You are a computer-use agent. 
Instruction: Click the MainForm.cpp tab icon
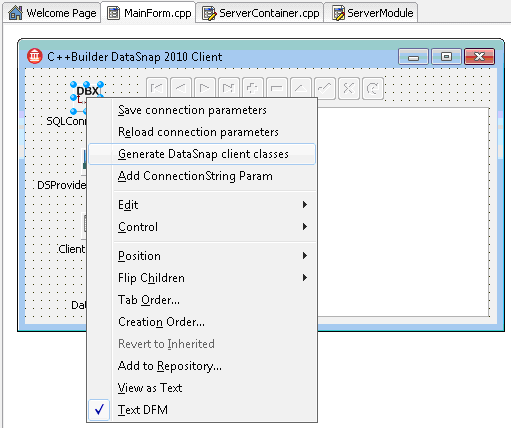tap(113, 13)
